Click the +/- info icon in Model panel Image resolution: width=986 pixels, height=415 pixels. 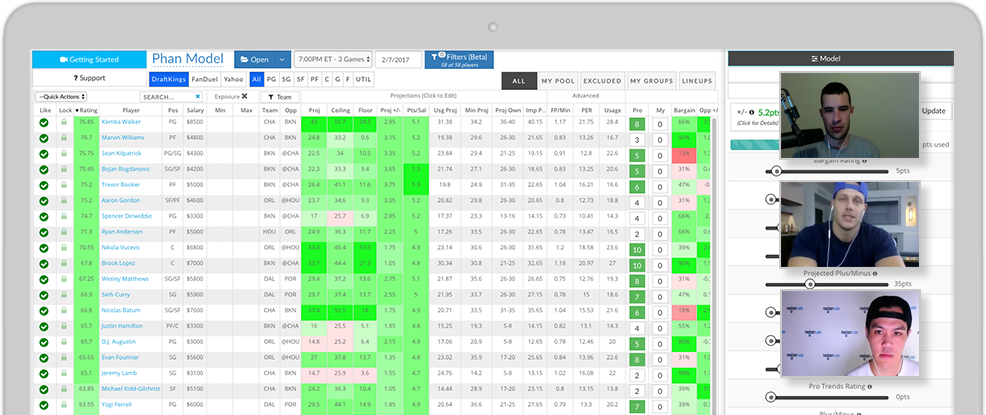[x=752, y=113]
